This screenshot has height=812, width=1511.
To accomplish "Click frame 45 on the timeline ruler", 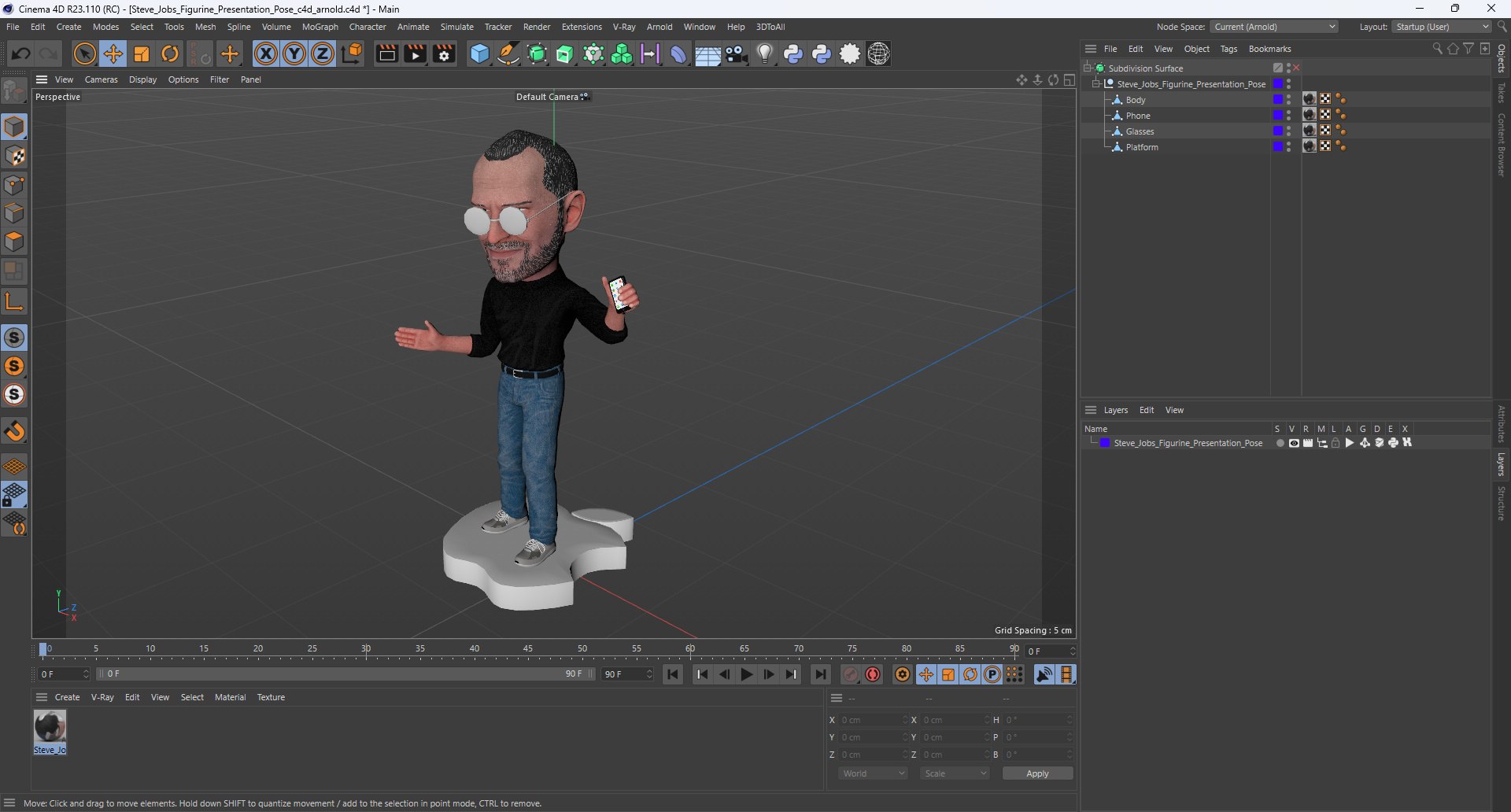I will [528, 650].
